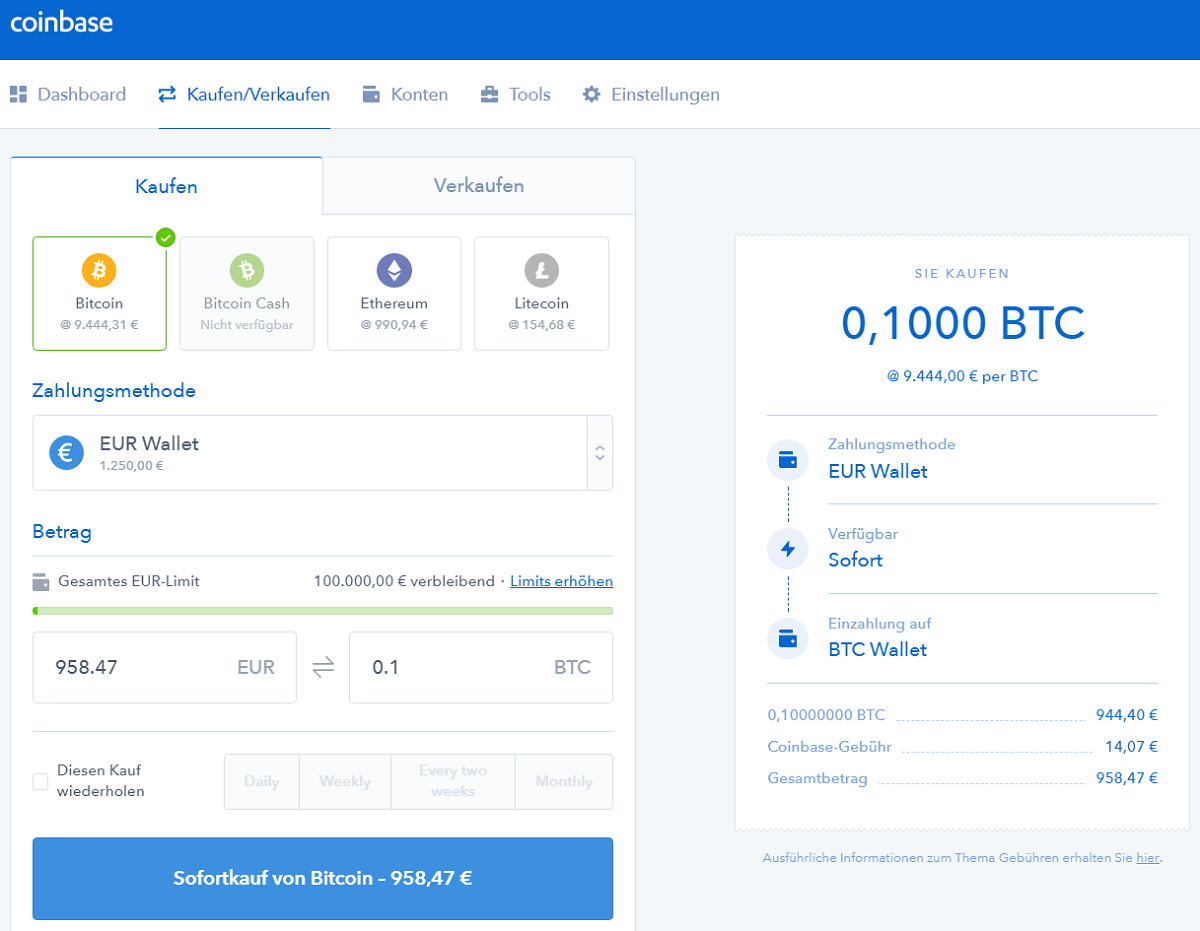
Task: Click '100.000,00 € verbleibend' text
Action: (x=404, y=581)
